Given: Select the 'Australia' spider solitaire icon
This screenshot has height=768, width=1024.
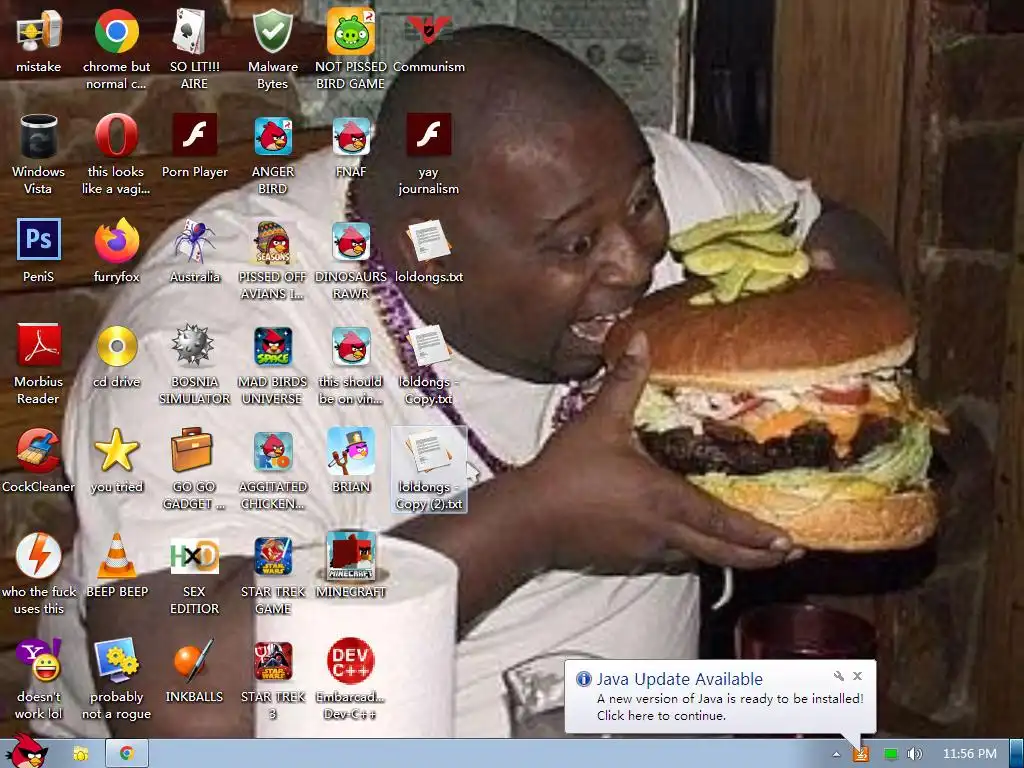Looking at the screenshot, I should pyautogui.click(x=194, y=240).
